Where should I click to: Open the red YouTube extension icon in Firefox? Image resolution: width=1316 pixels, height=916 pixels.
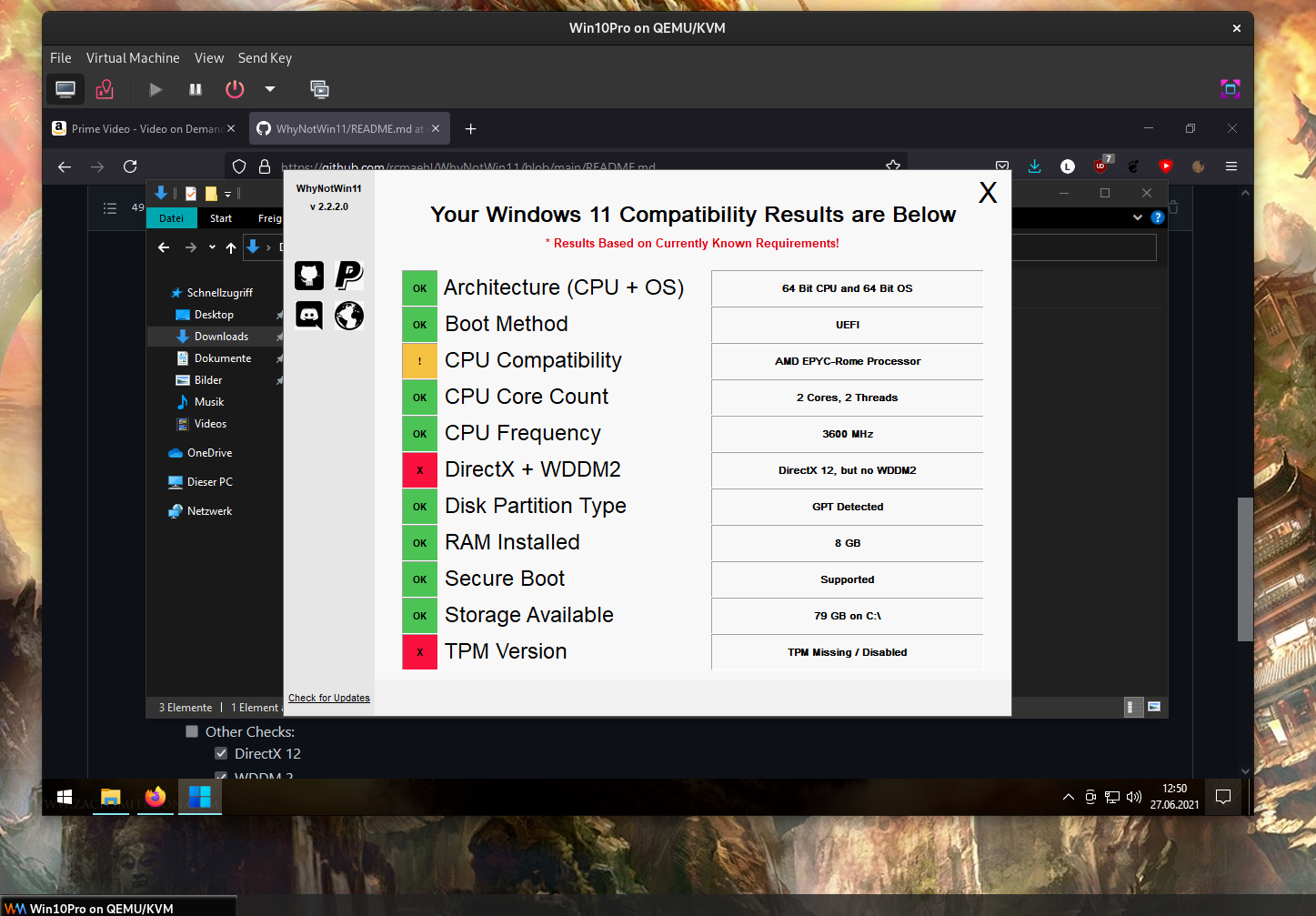tap(1166, 166)
